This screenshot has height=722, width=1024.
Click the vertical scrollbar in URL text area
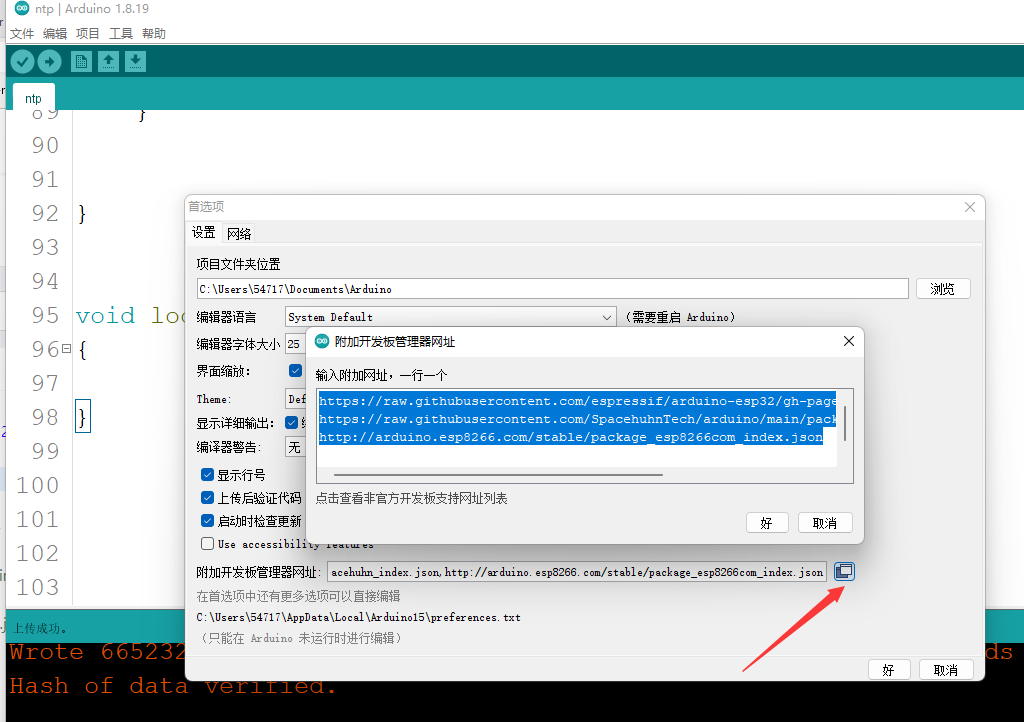click(845, 423)
